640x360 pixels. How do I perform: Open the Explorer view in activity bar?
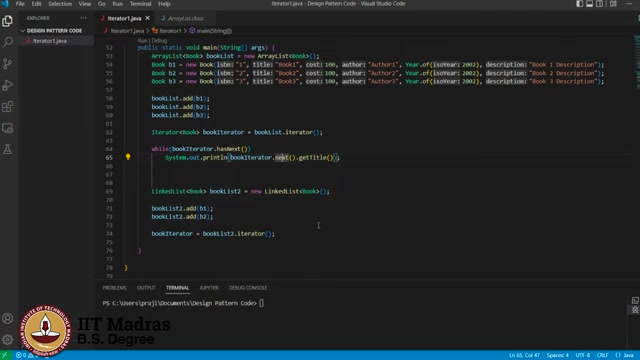pyautogui.click(x=7, y=21)
